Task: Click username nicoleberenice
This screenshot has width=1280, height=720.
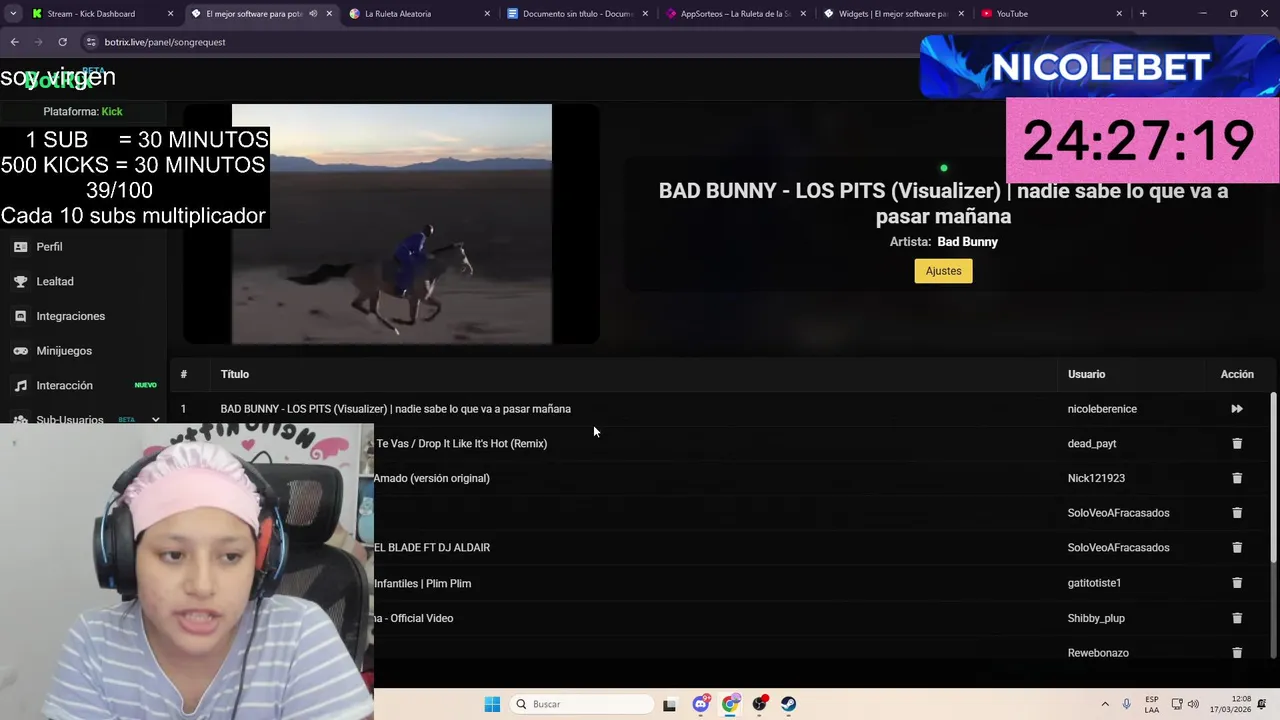Action: coord(1102,409)
